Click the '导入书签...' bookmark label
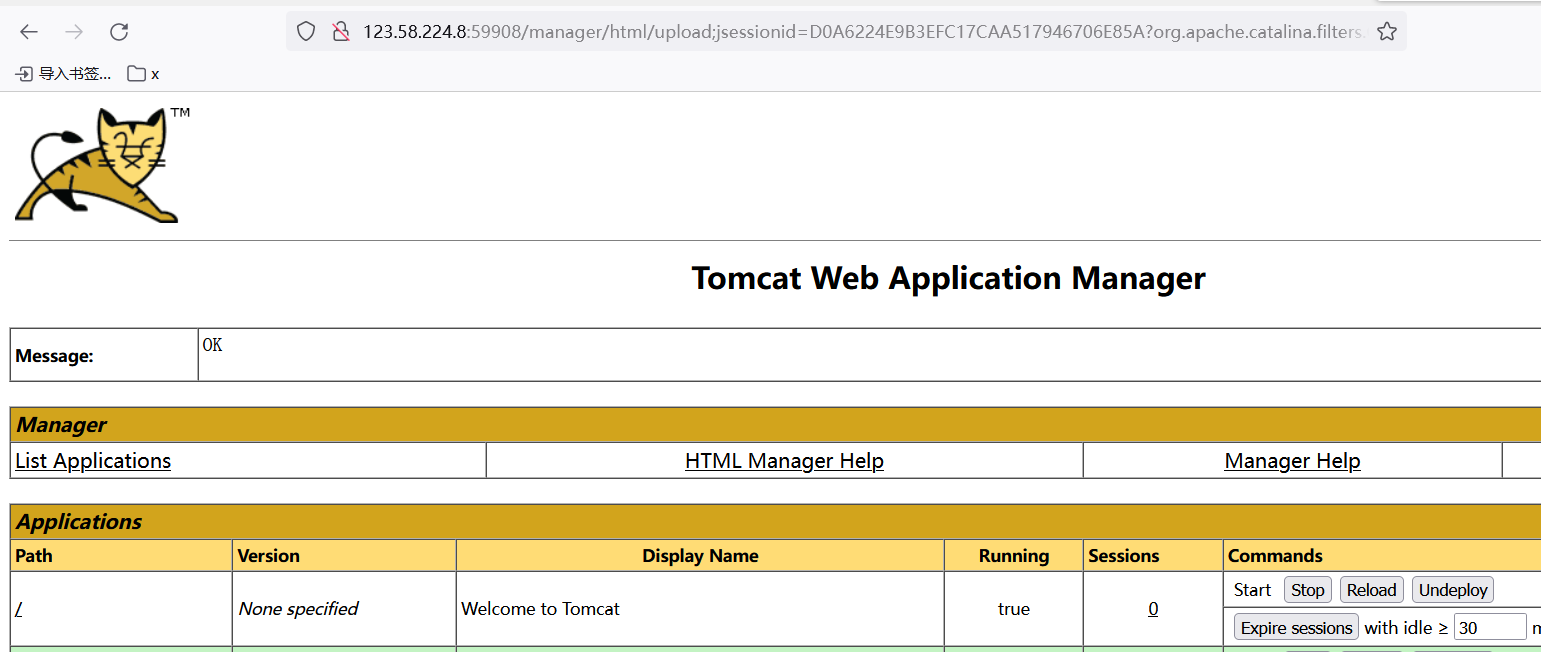The width and height of the screenshot is (1541, 652). tap(75, 74)
